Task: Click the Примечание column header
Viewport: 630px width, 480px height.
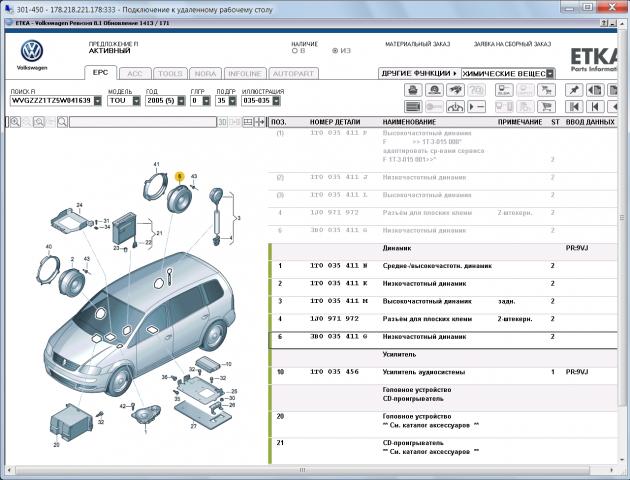Action: point(520,122)
